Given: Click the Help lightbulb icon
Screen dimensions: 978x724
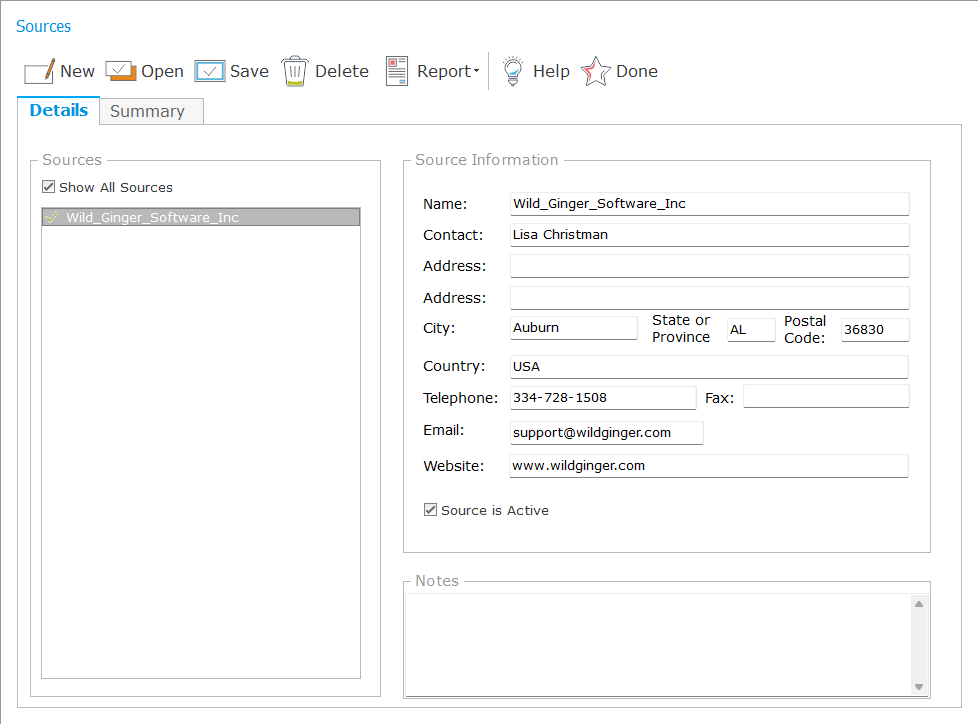Looking at the screenshot, I should point(513,71).
